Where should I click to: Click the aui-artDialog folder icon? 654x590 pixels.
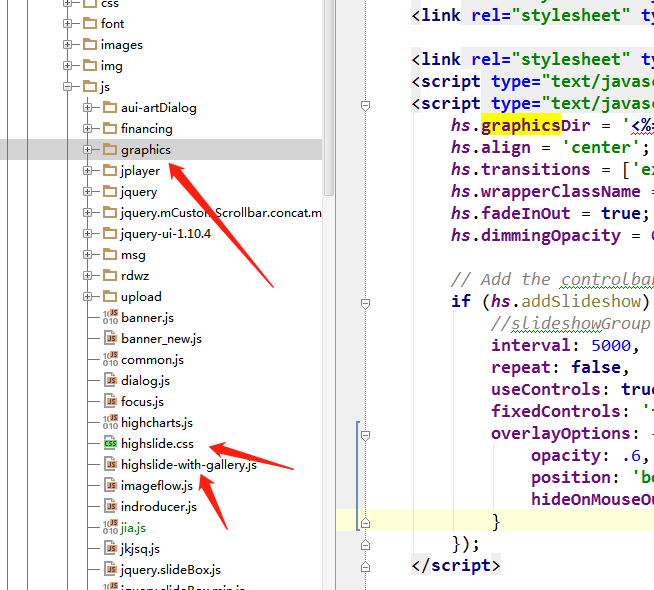tap(110, 107)
